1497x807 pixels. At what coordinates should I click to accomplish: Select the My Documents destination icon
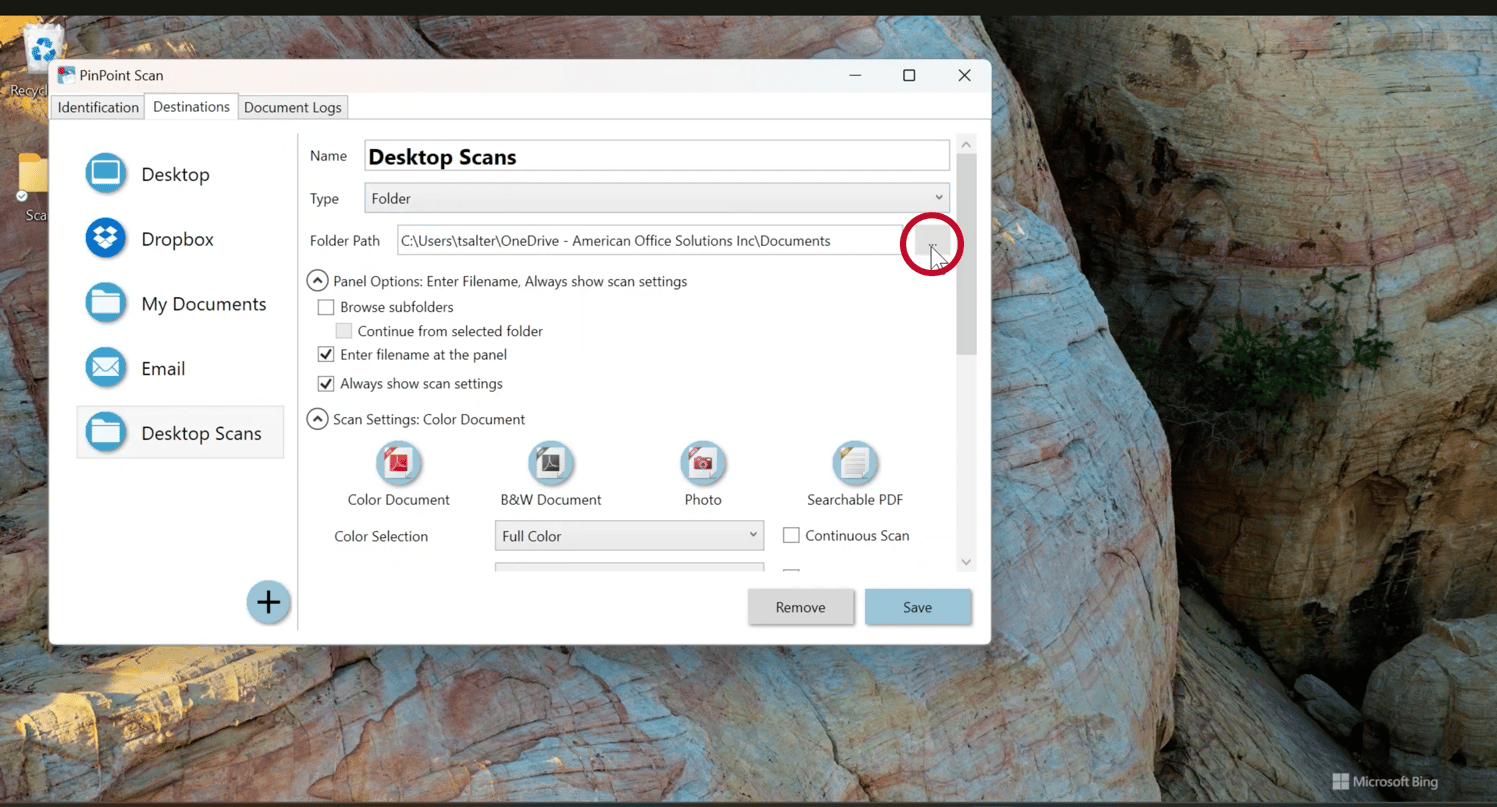(105, 303)
